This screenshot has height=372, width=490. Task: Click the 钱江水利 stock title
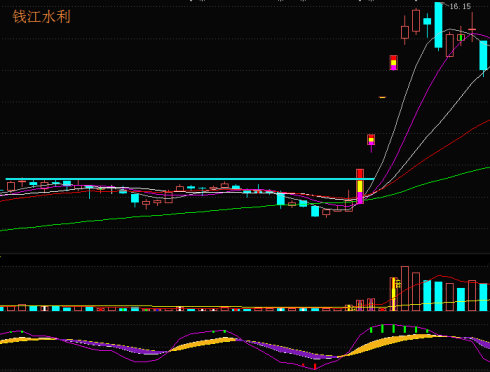[x=42, y=17]
